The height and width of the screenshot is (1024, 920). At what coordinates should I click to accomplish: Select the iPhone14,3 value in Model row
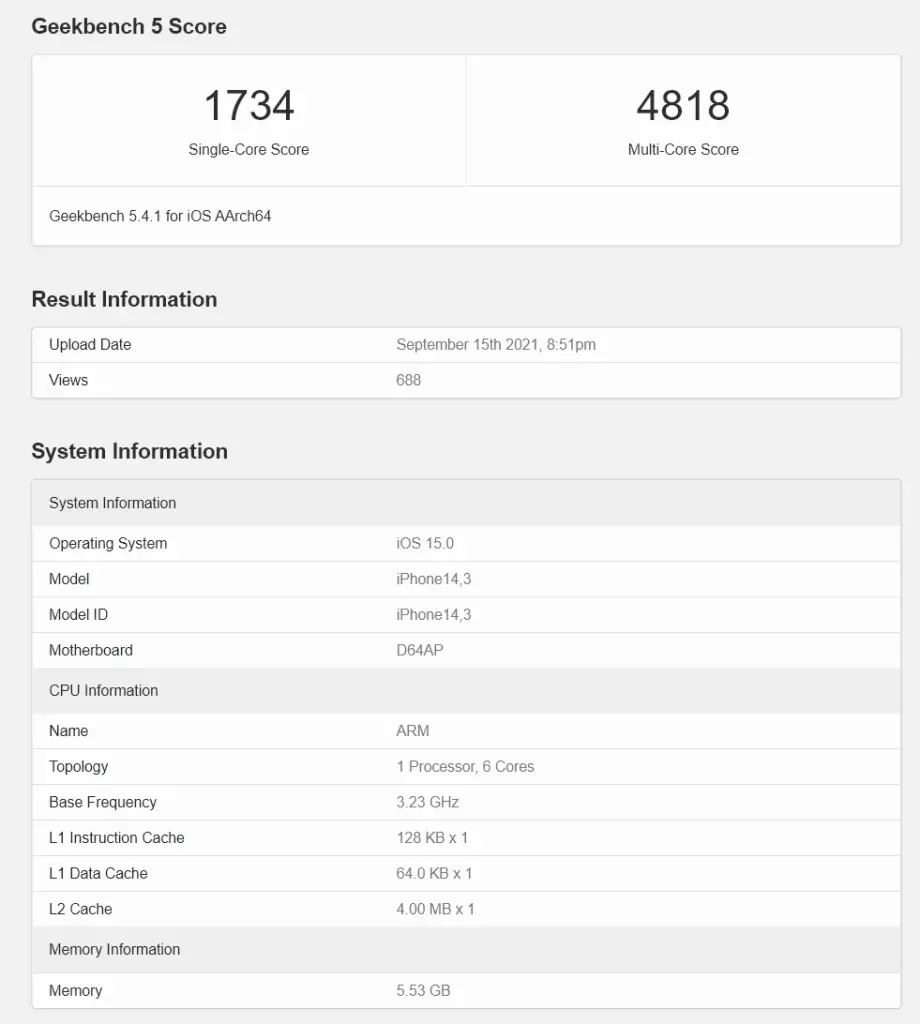pos(434,579)
